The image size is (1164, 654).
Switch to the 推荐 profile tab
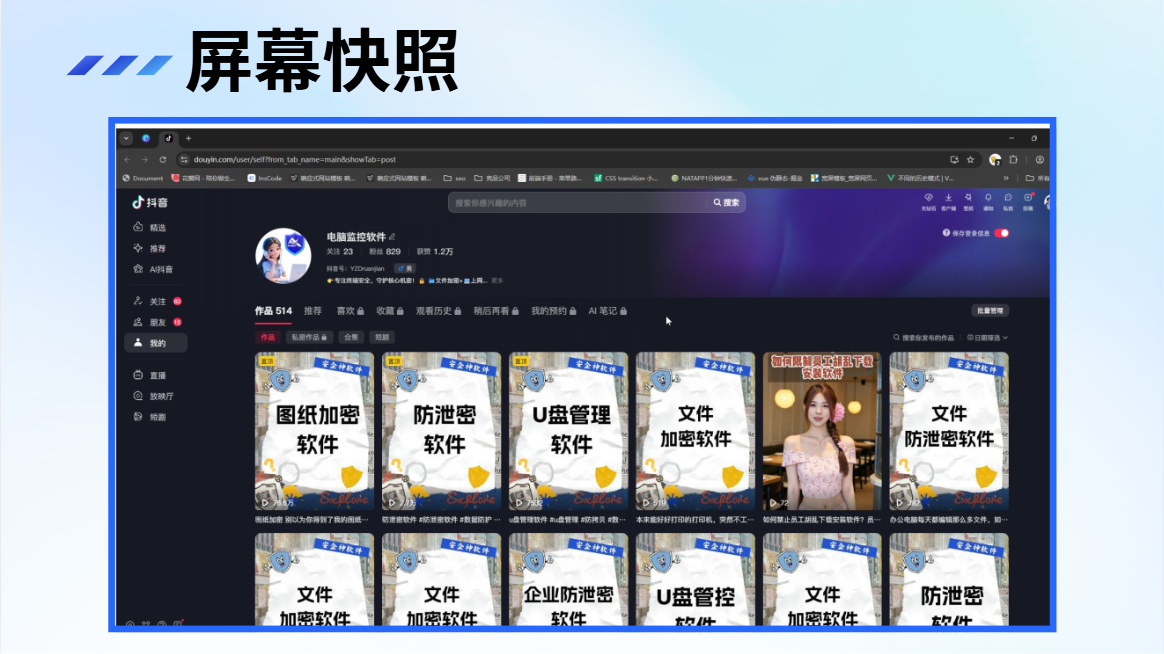313,311
